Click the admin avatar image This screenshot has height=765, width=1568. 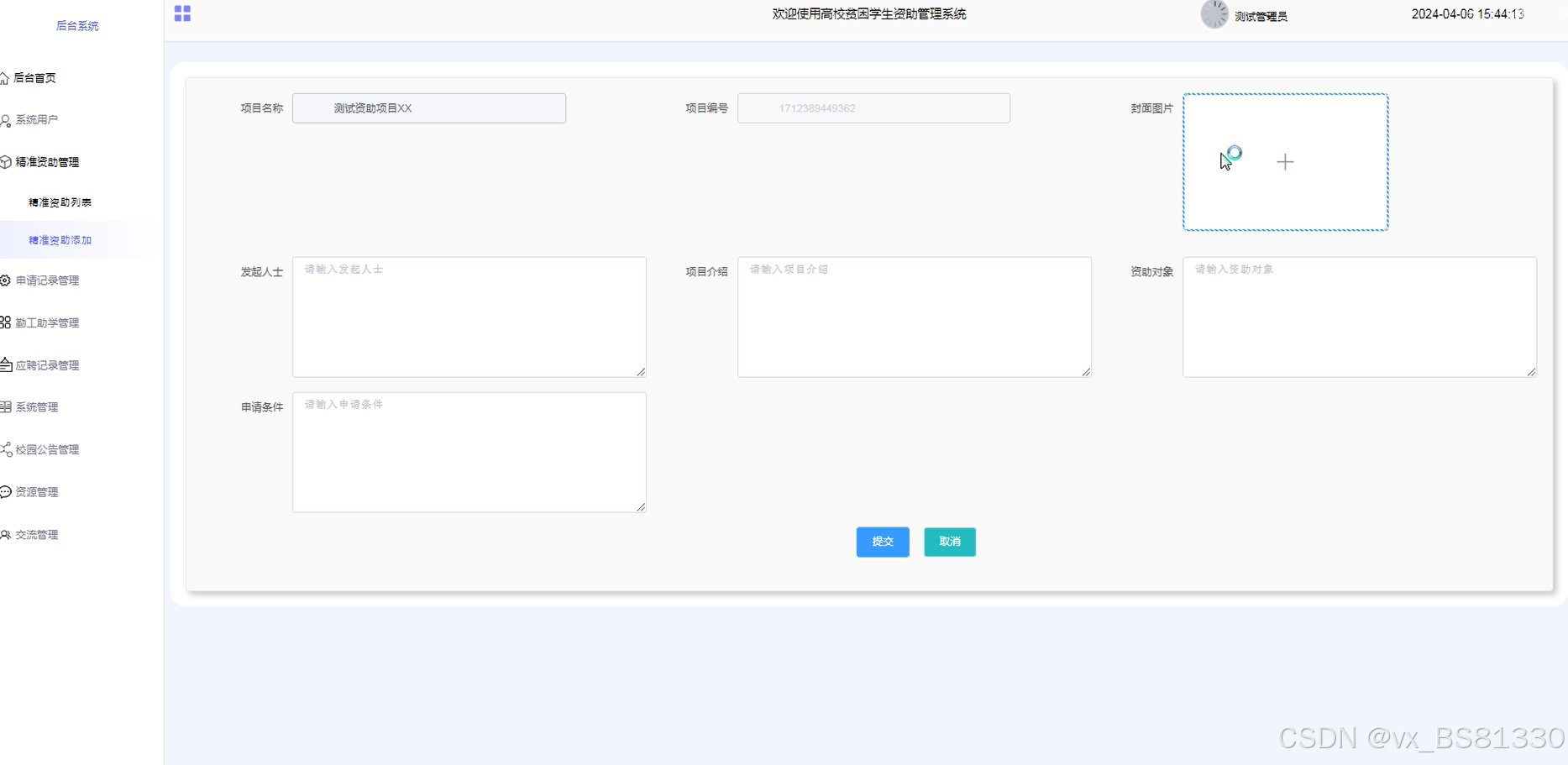[1214, 14]
